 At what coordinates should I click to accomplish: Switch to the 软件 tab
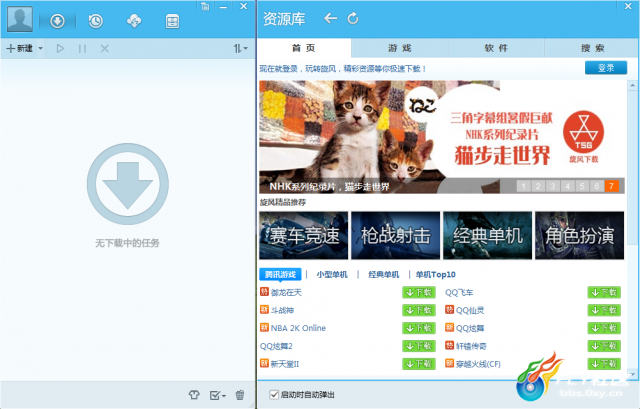(x=496, y=48)
